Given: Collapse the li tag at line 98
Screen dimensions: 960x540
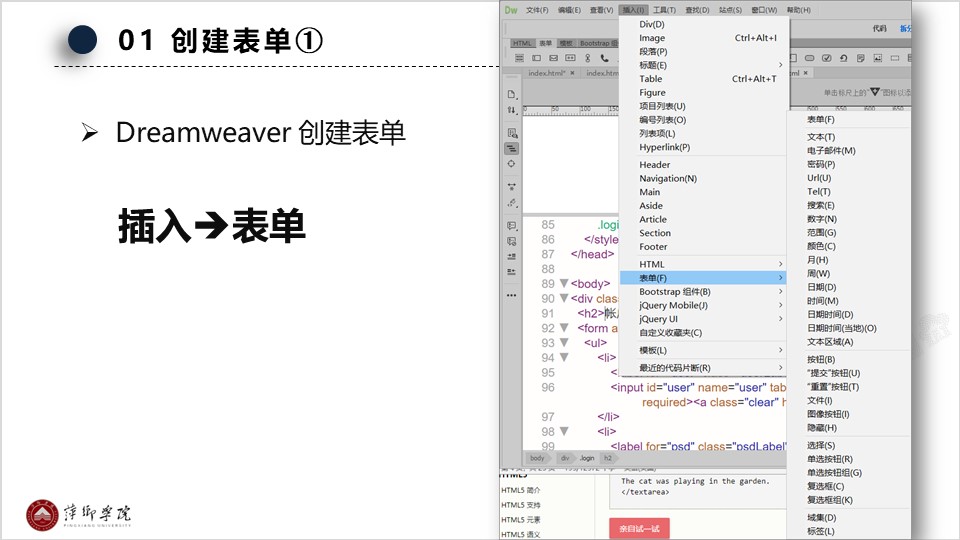Looking at the screenshot, I should pos(564,431).
